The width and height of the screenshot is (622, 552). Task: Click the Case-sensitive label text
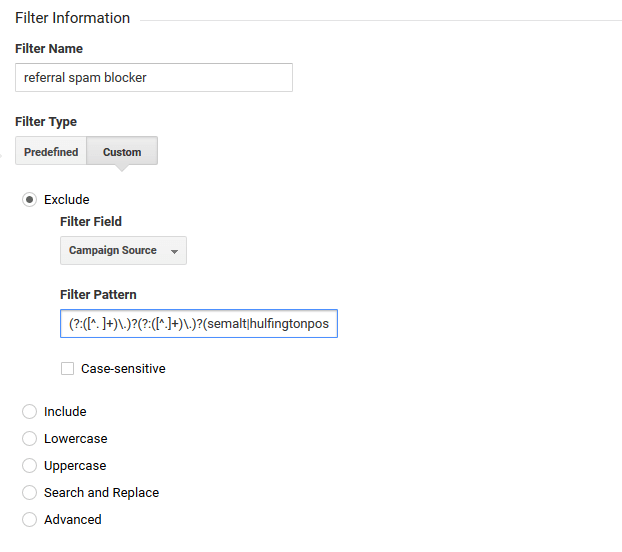coord(123,368)
